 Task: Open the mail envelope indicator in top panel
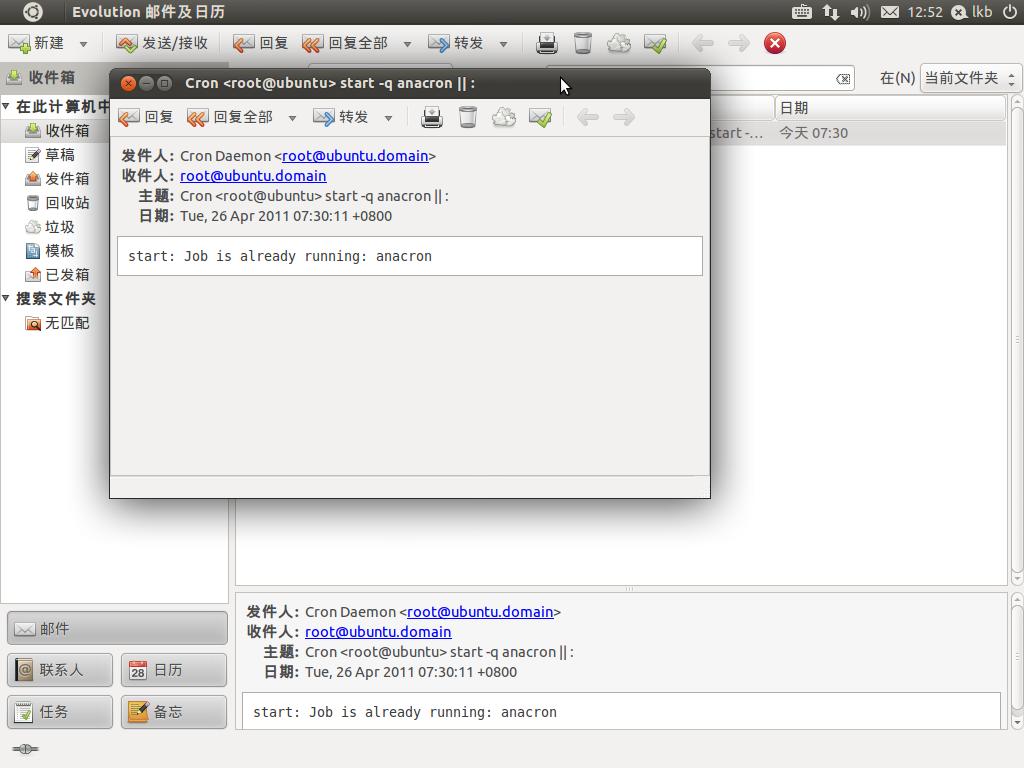coord(889,12)
